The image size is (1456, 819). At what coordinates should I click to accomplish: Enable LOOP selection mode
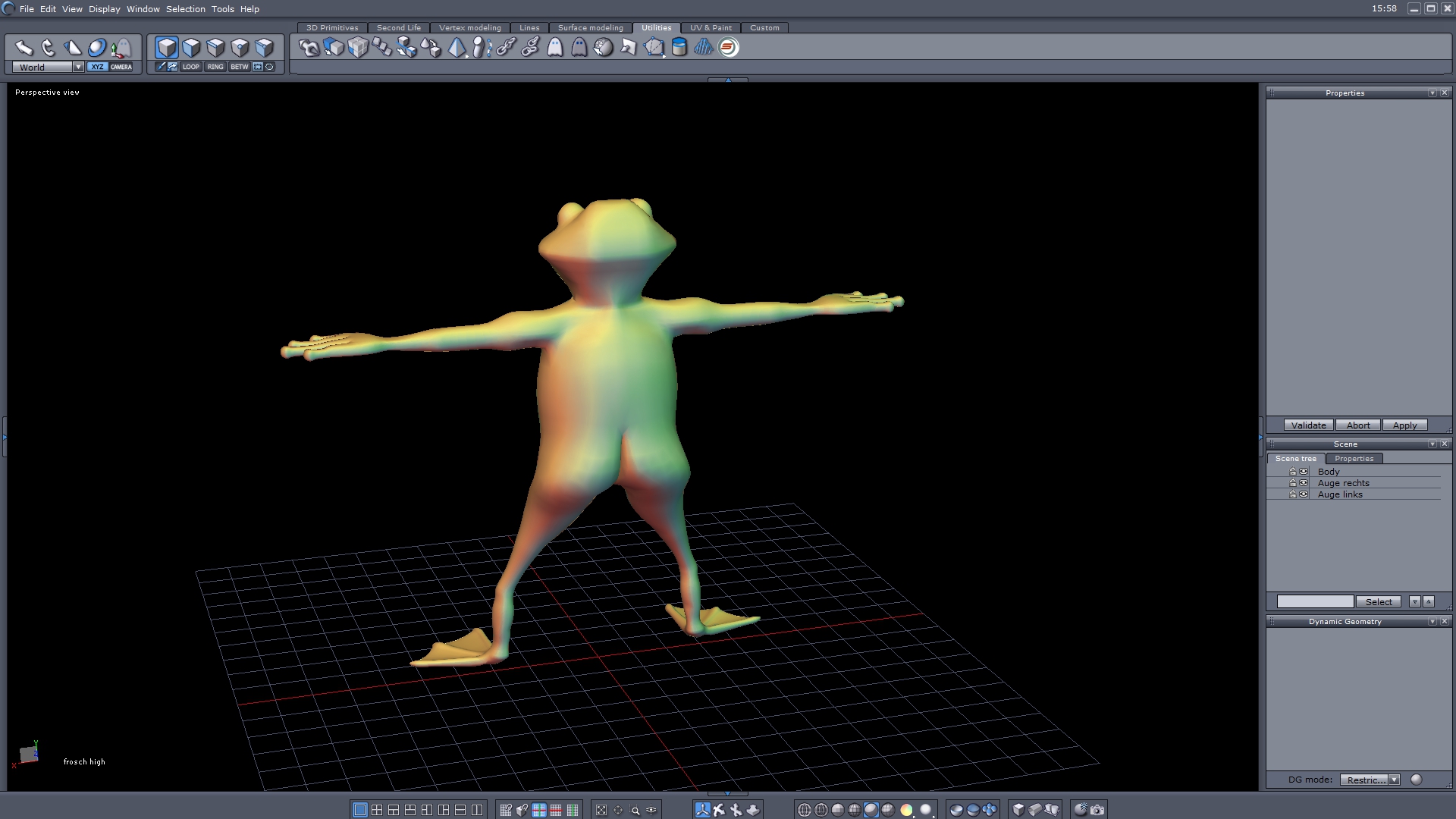[190, 67]
